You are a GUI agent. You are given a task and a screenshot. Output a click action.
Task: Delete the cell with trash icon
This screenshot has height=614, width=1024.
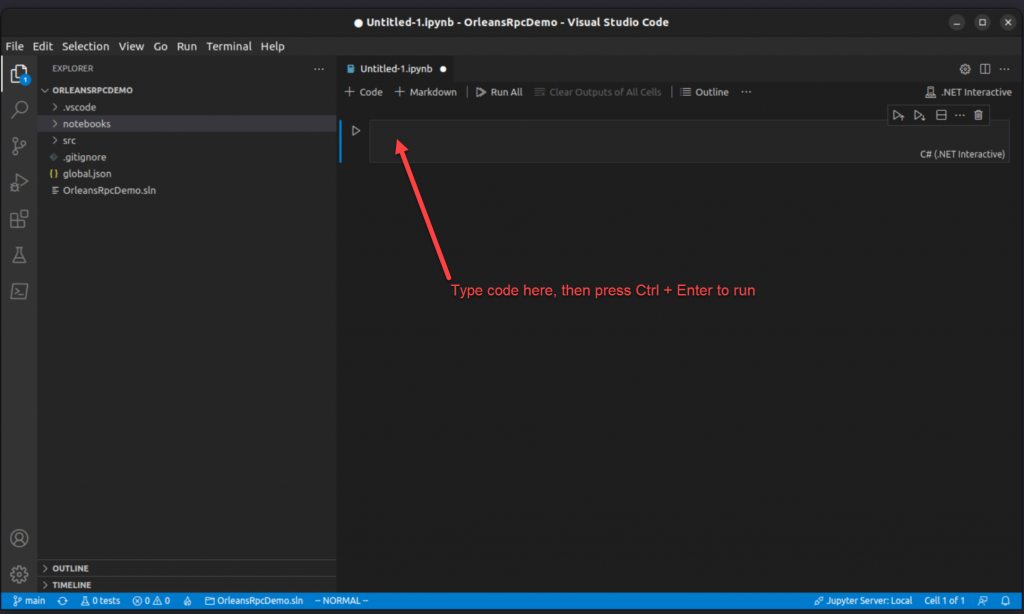(x=978, y=116)
